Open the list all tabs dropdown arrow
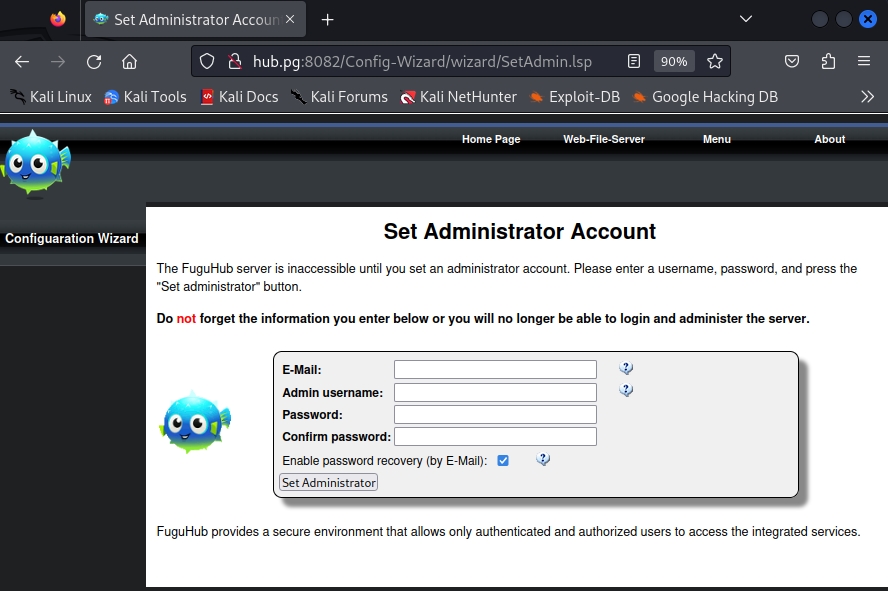The width and height of the screenshot is (888, 591). coord(746,19)
